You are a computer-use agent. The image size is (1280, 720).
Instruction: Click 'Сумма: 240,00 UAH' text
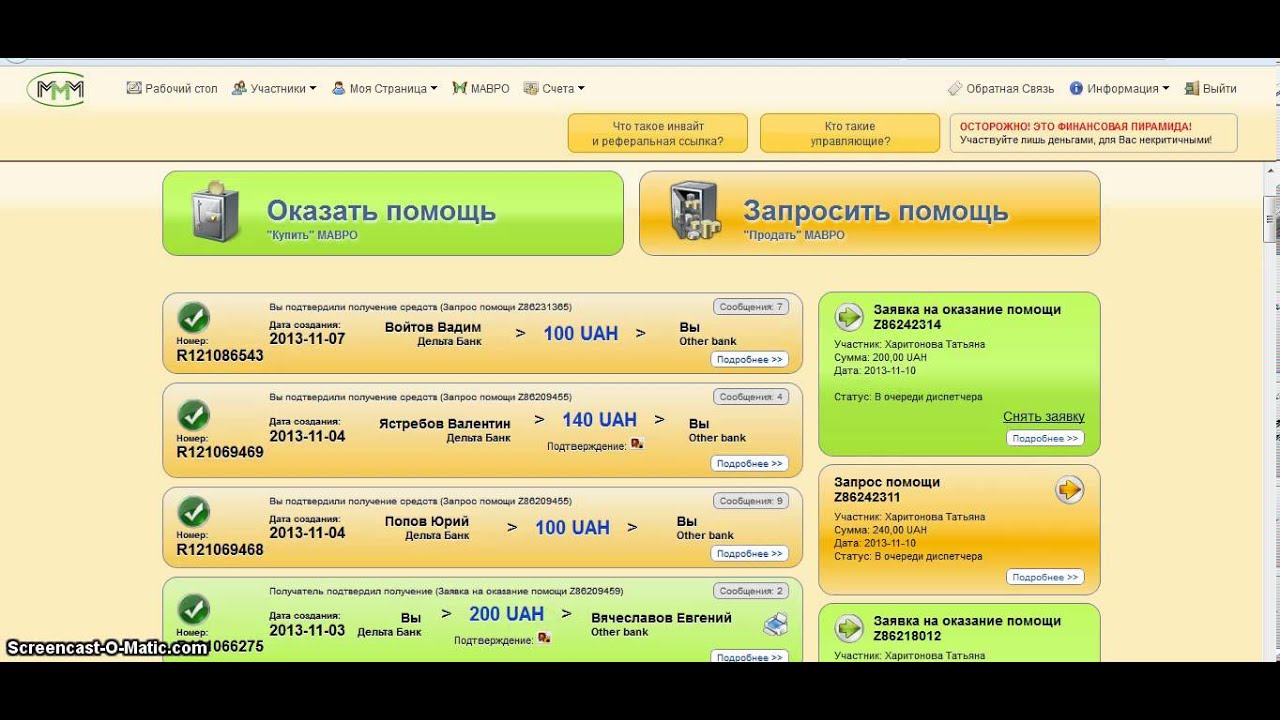click(x=880, y=530)
